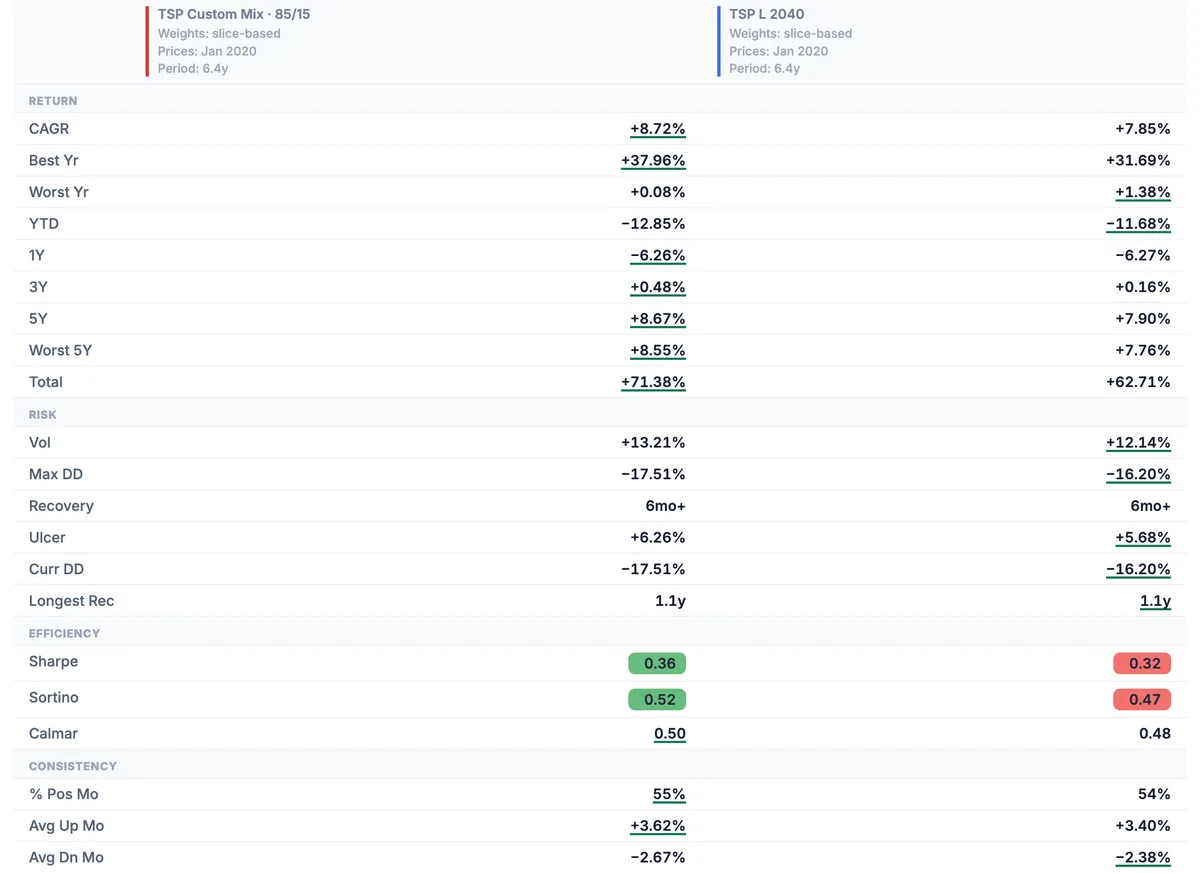Select the 1Y row label
This screenshot has width=1200, height=873.
pyautogui.click(x=38, y=255)
